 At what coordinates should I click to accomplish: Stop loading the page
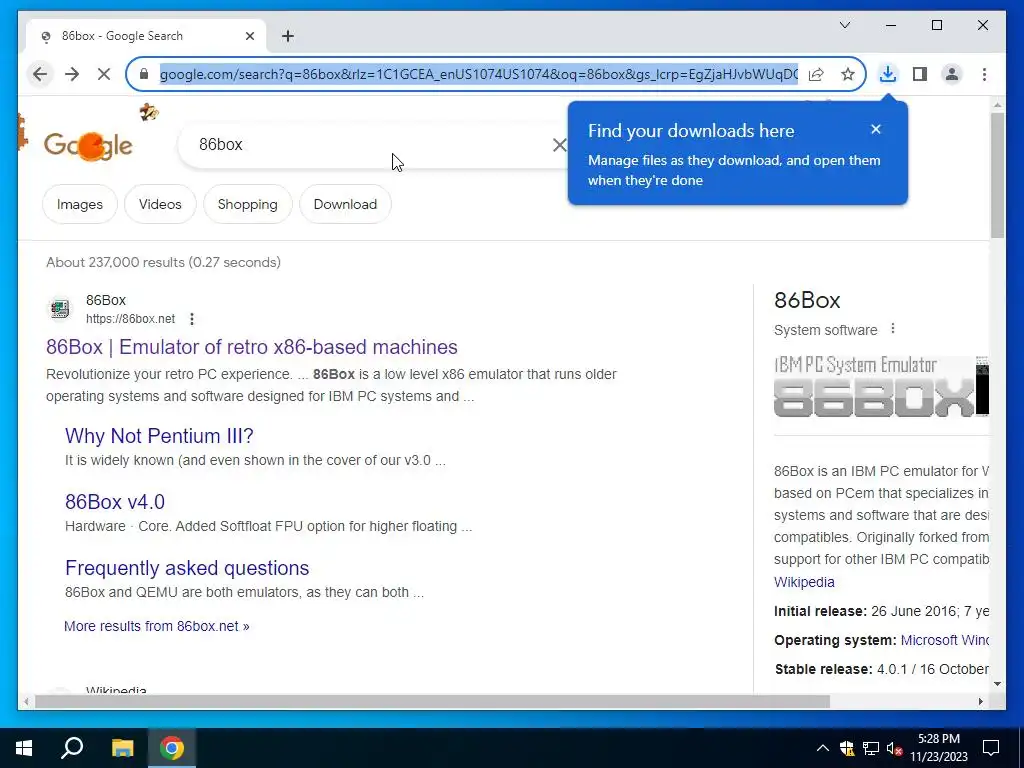pyautogui.click(x=104, y=74)
